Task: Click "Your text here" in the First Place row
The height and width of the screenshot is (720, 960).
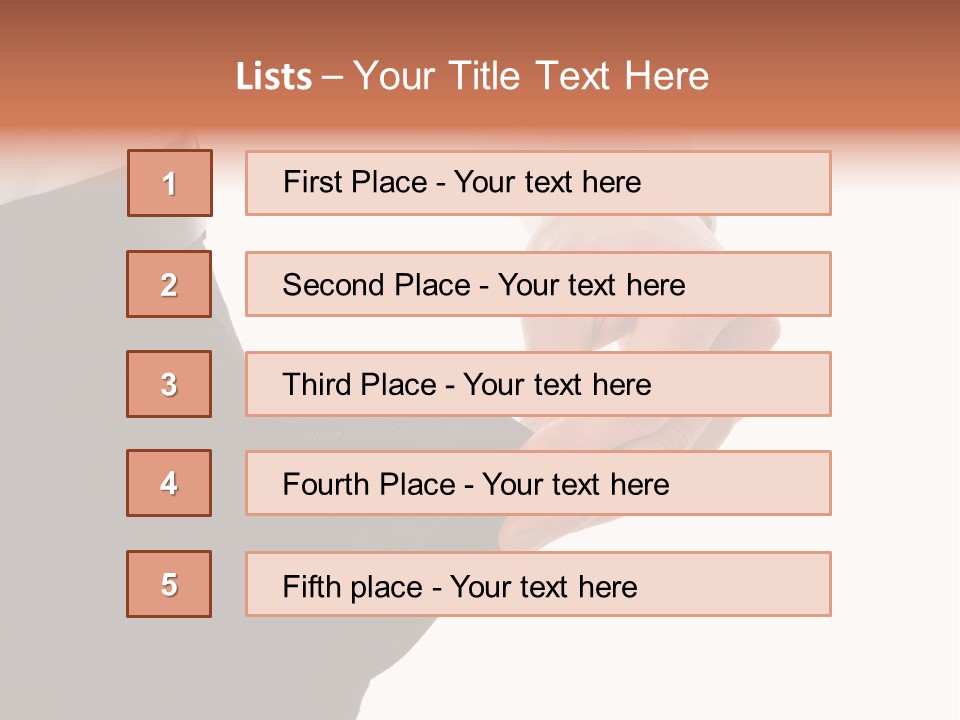Action: pos(547,182)
